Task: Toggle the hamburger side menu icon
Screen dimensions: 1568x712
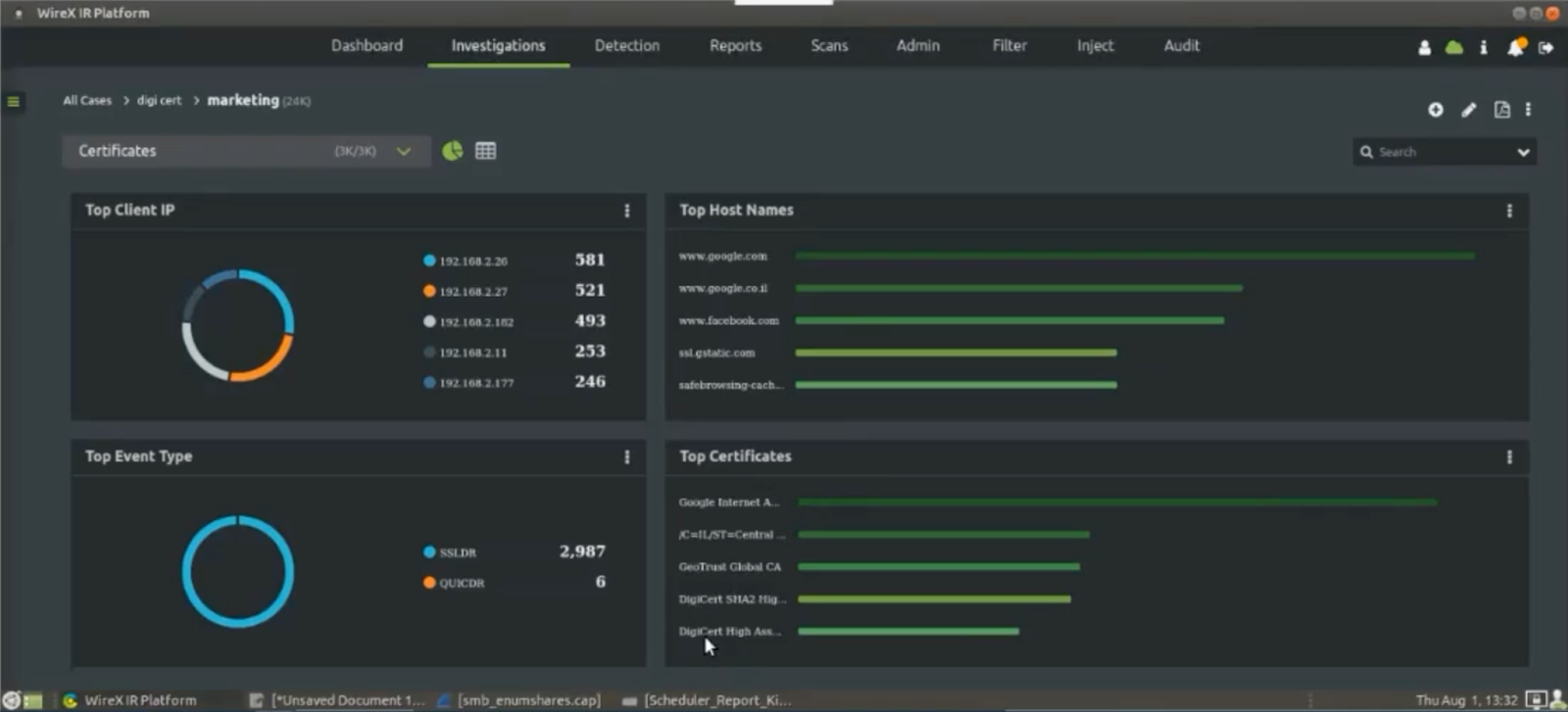Action: [x=14, y=101]
